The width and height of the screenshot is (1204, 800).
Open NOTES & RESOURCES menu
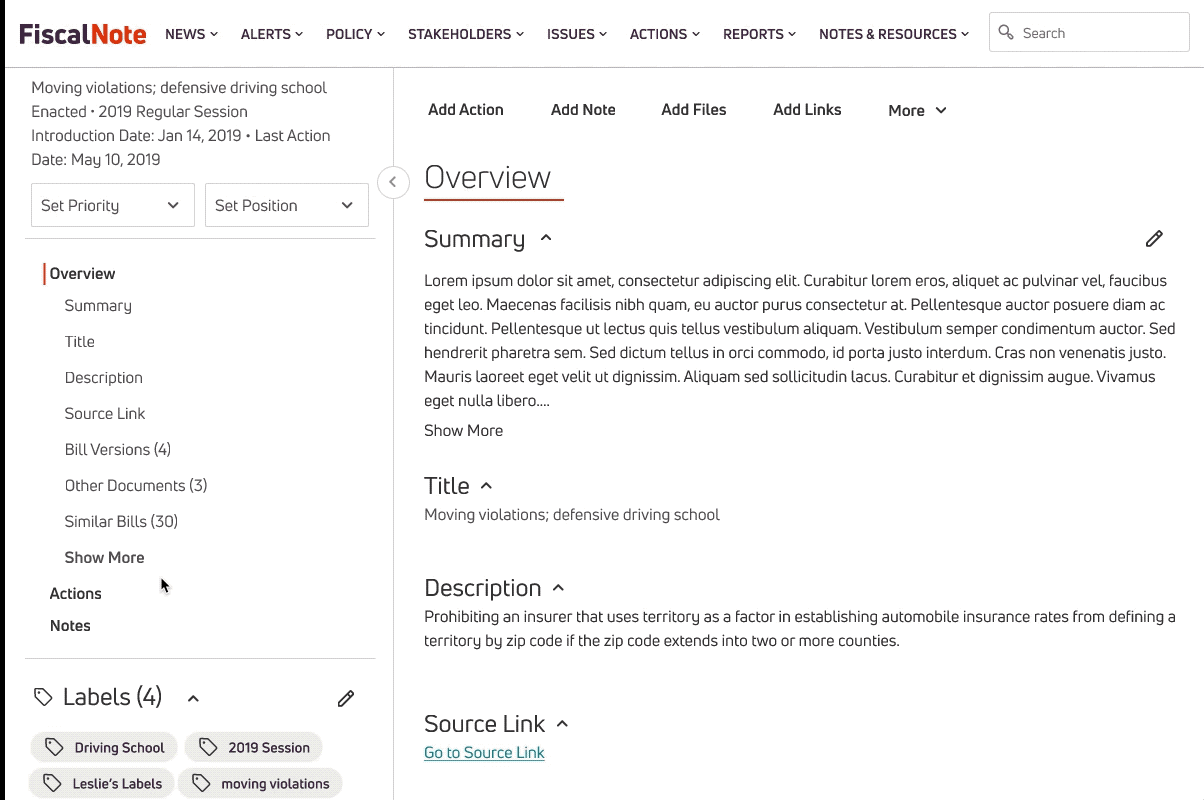click(x=894, y=34)
